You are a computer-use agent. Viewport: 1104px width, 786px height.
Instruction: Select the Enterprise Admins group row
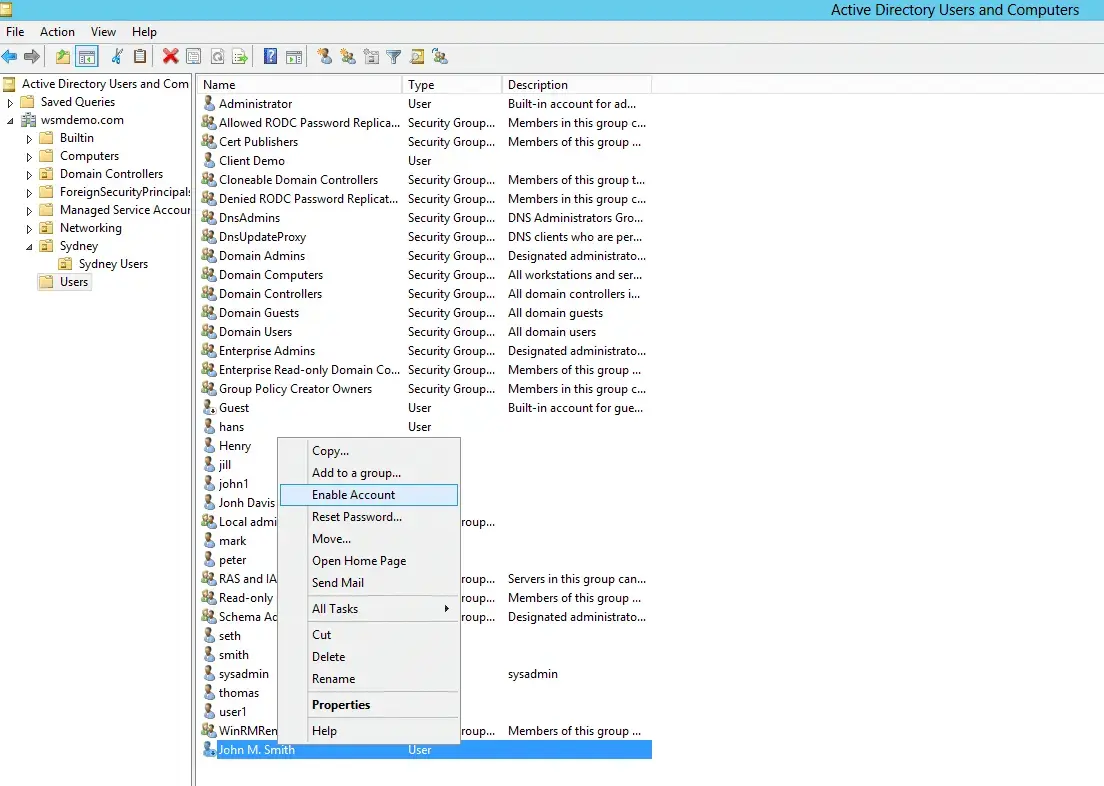(x=425, y=351)
